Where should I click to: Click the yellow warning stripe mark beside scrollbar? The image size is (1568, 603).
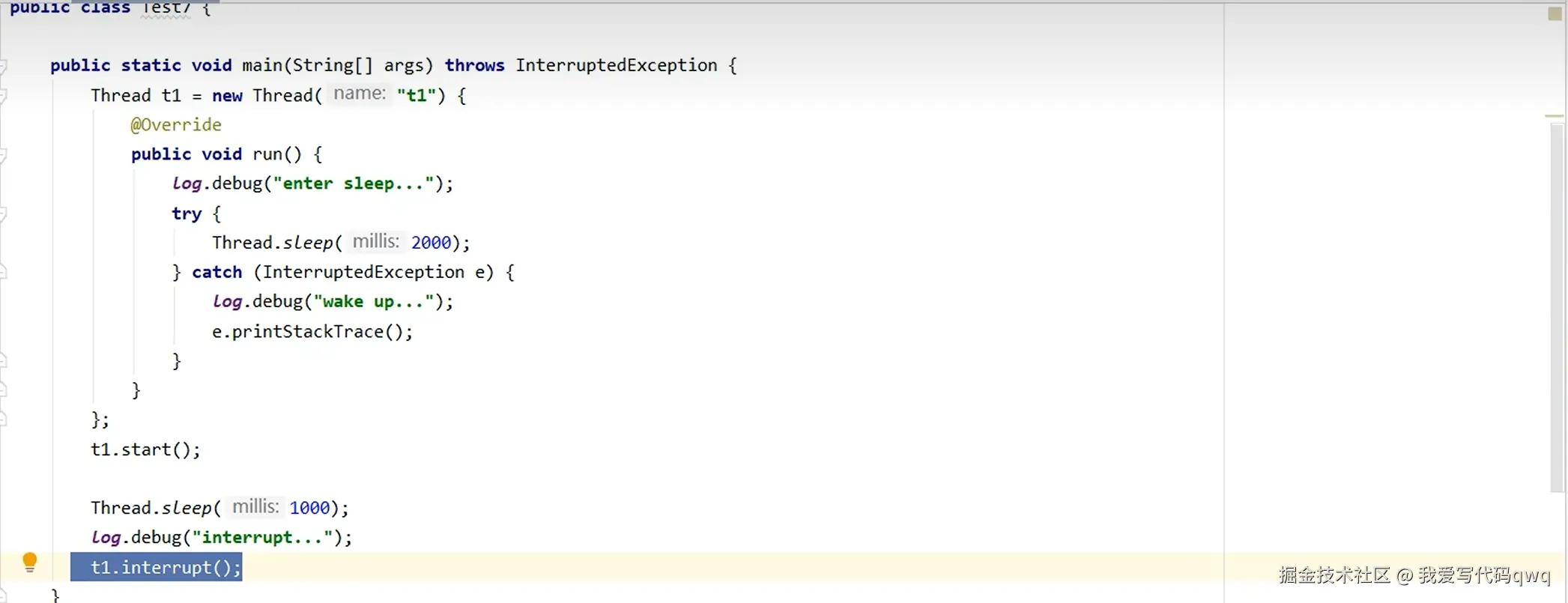pos(1554,116)
